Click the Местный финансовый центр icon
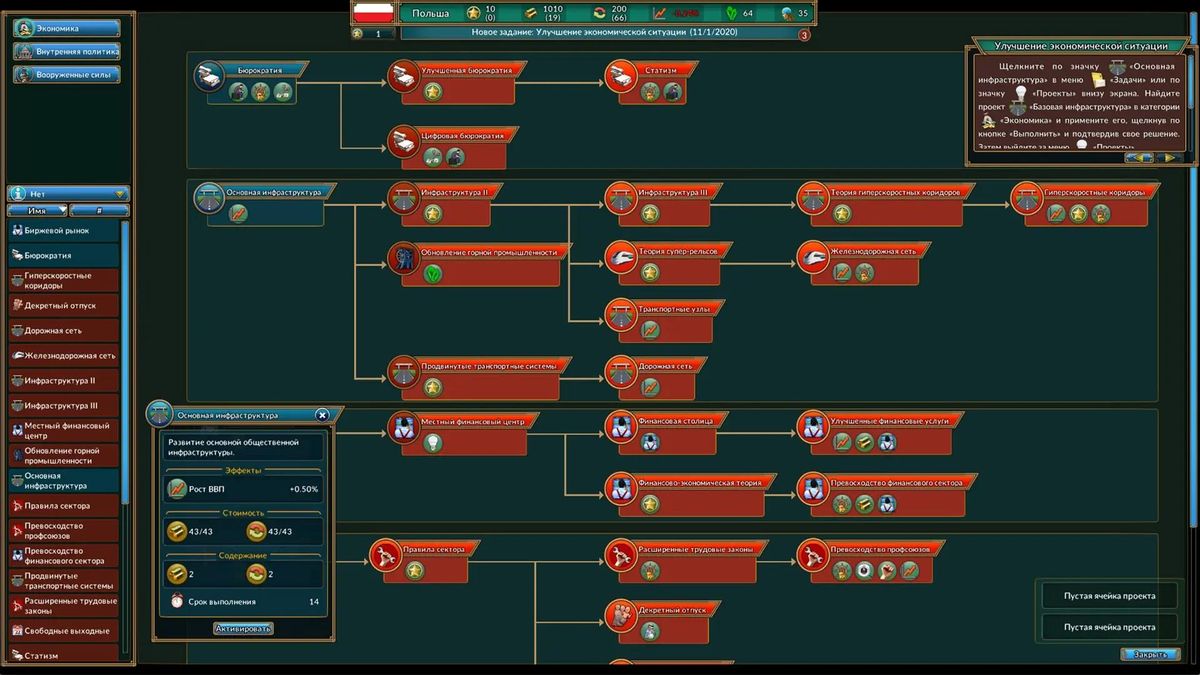 tap(403, 427)
